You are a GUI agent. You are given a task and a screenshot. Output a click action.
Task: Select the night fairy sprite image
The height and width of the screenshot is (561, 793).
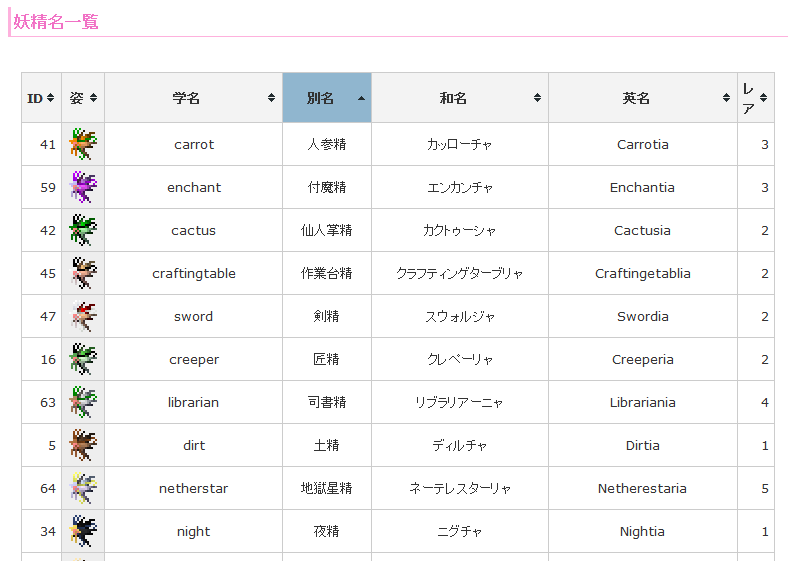(83, 532)
